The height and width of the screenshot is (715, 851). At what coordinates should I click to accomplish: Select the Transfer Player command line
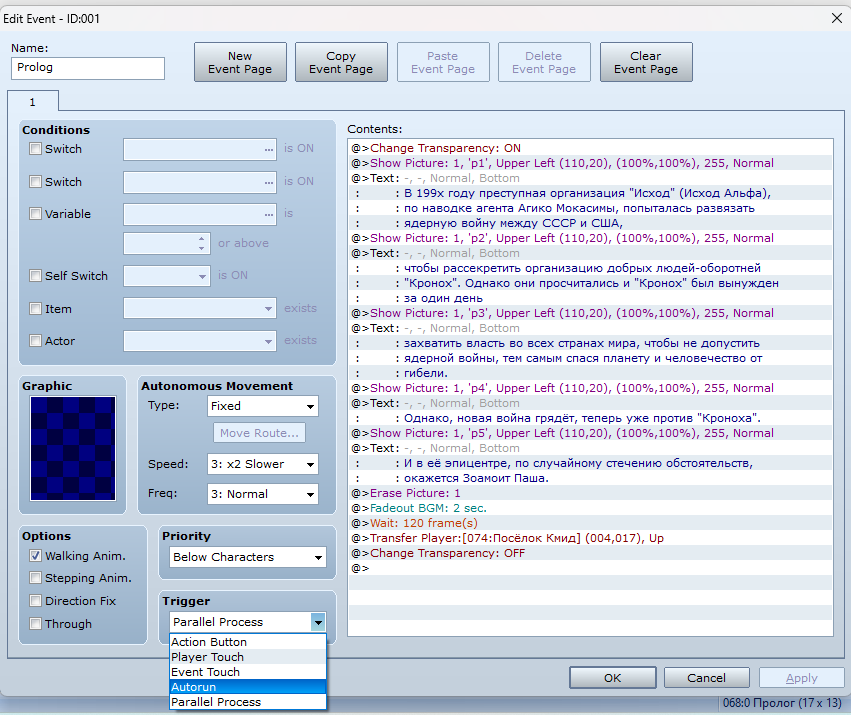click(590, 538)
